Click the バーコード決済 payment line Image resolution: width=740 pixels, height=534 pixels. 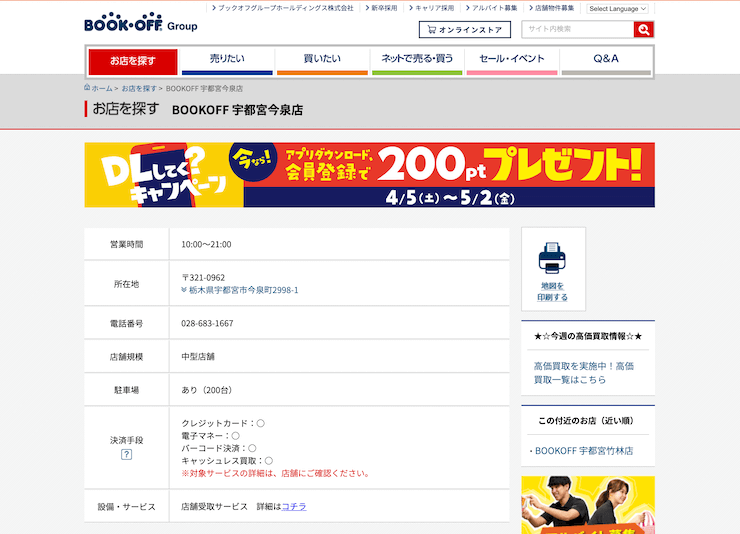click(x=219, y=448)
